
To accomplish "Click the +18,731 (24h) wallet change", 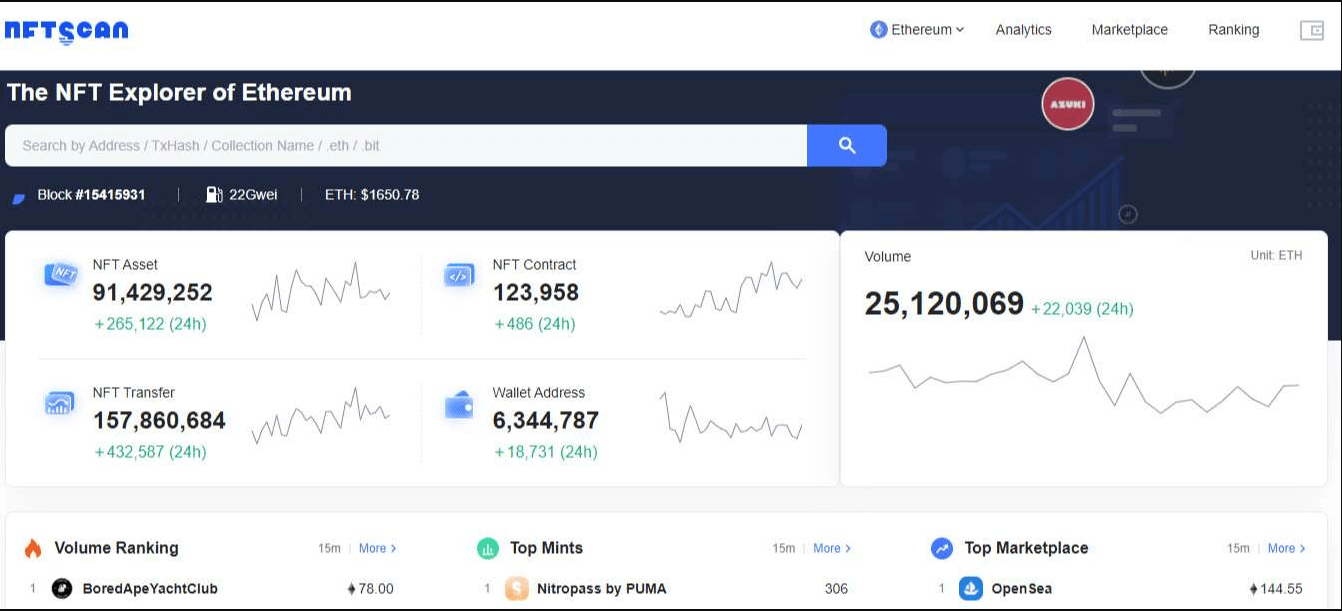I will [546, 452].
